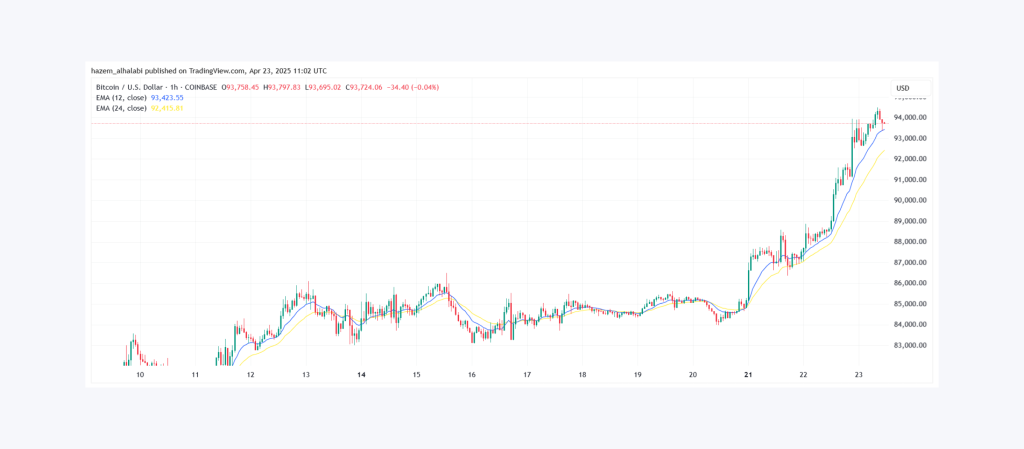Image resolution: width=1024 pixels, height=449 pixels.
Task: Click the 89,000.00 price axis label
Action: pos(909,221)
